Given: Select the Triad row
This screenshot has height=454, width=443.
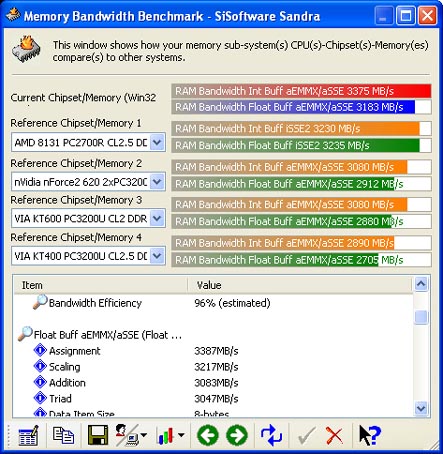Looking at the screenshot, I should (x=213, y=398).
